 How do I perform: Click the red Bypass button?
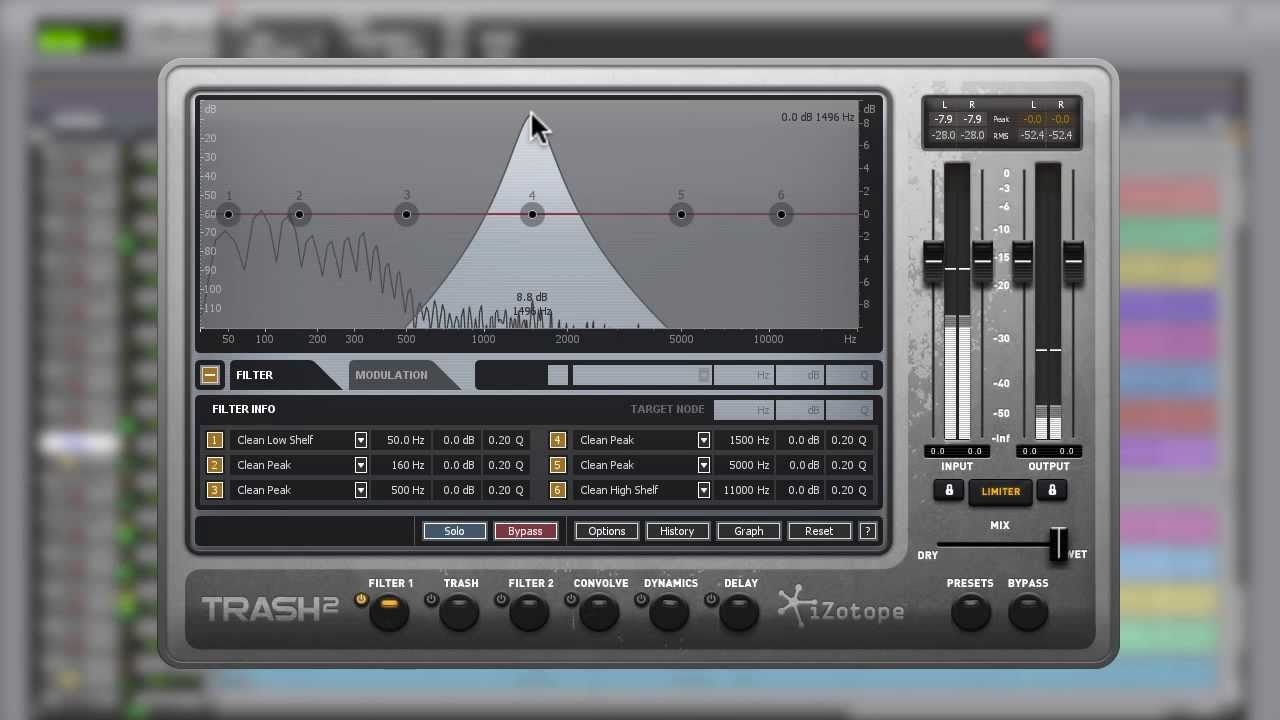coord(525,531)
